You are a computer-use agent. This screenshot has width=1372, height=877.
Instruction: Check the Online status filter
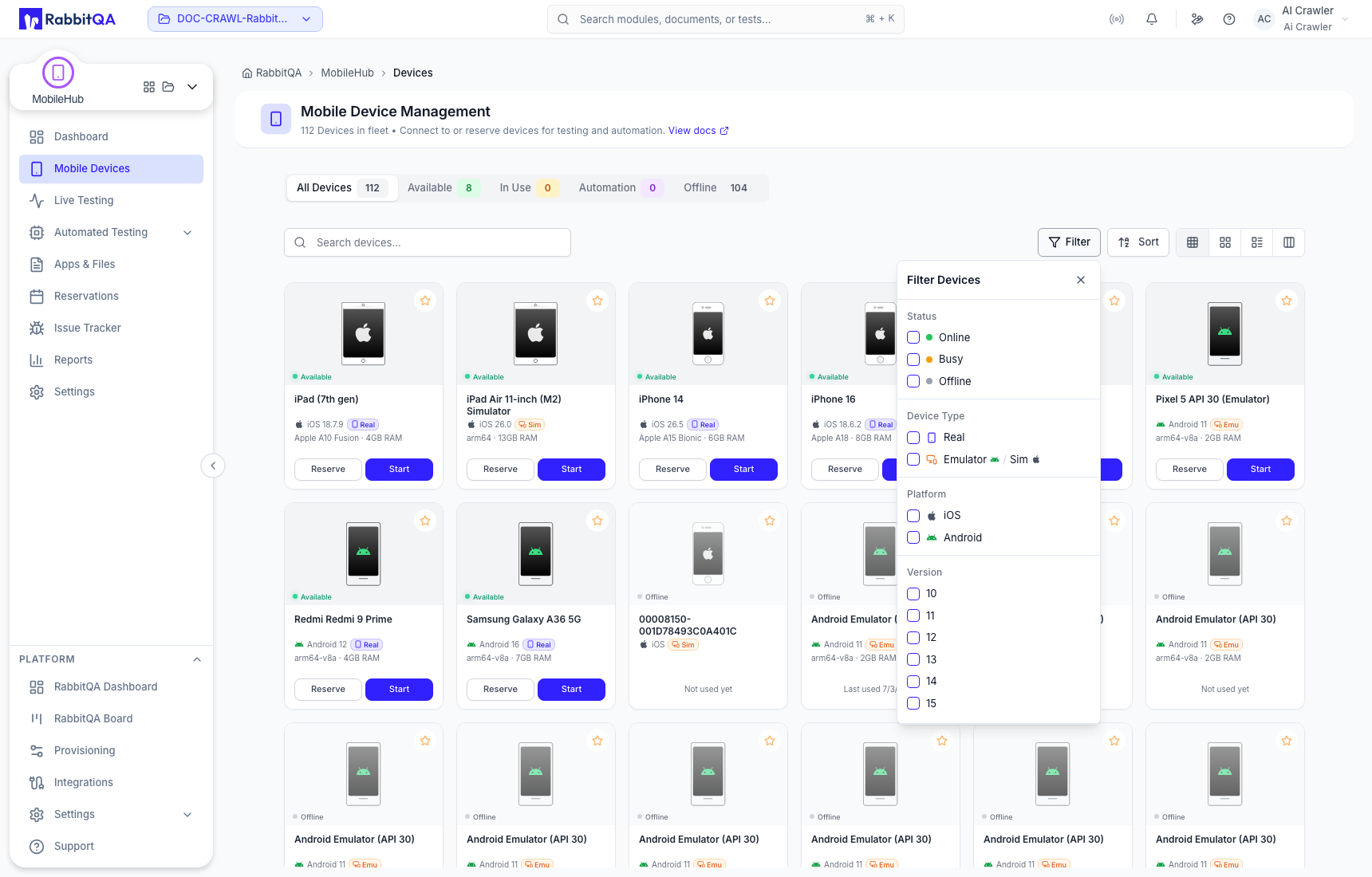[x=913, y=337]
